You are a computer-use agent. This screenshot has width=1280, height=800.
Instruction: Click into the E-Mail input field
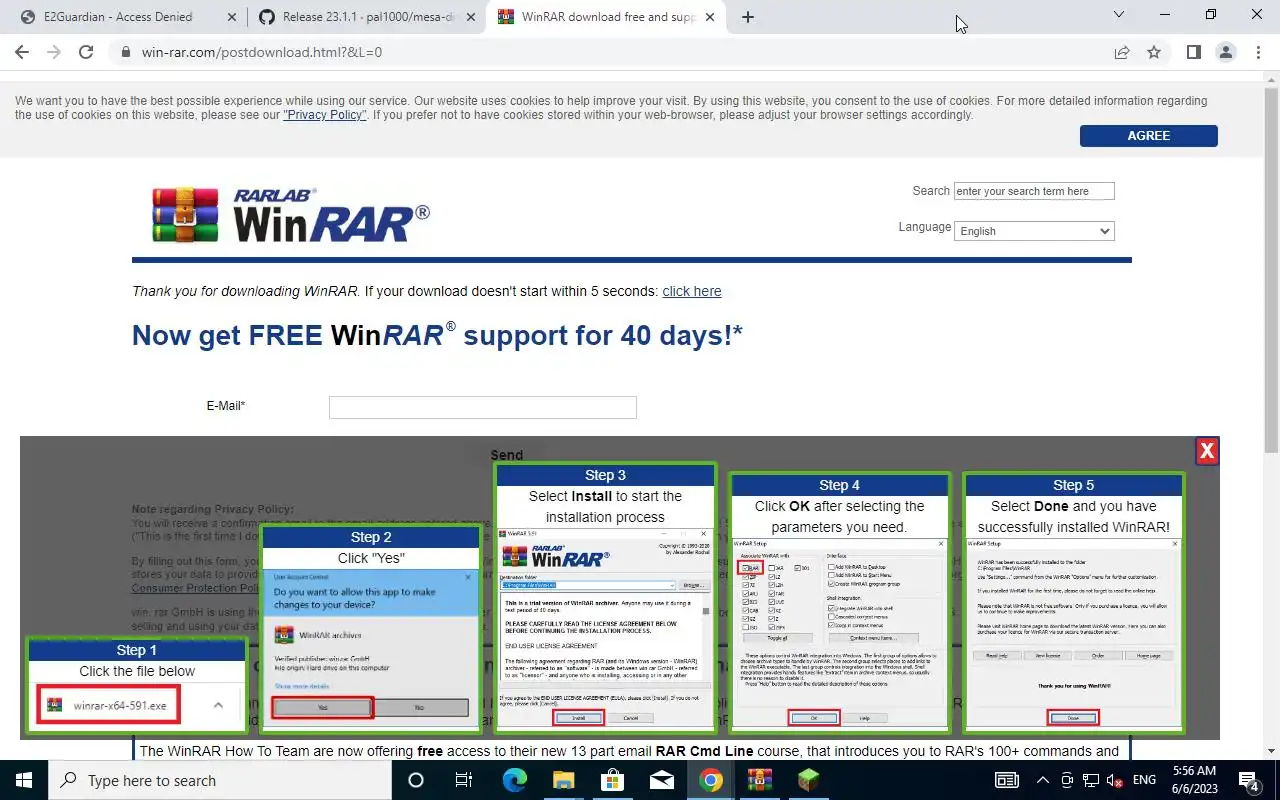483,407
